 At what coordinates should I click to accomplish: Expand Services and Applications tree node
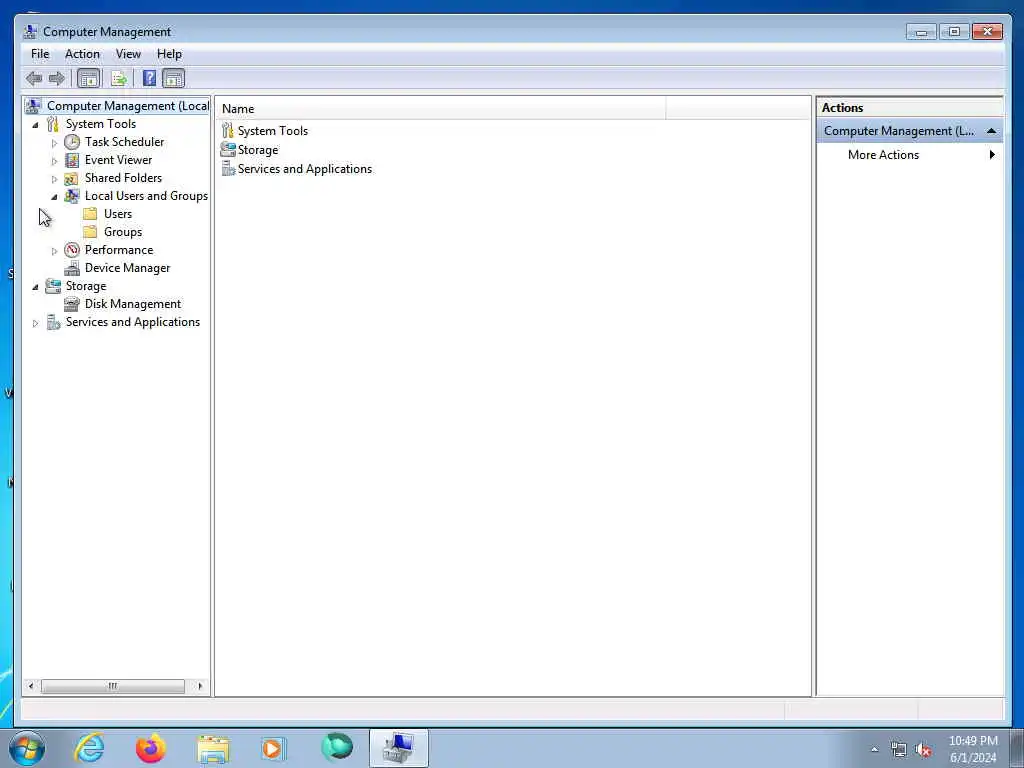point(35,323)
